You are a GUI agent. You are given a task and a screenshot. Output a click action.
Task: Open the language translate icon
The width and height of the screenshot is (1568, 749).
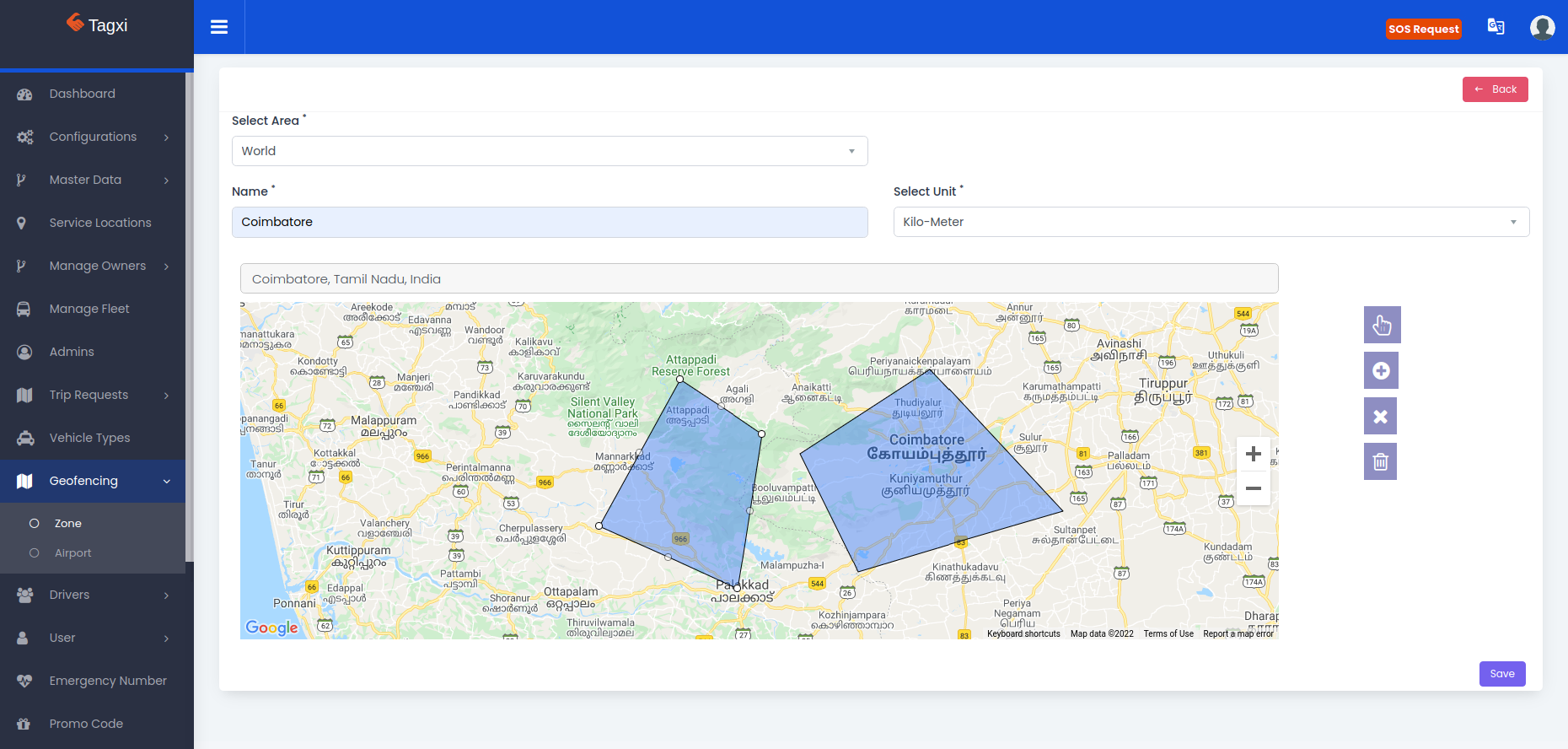(x=1496, y=27)
